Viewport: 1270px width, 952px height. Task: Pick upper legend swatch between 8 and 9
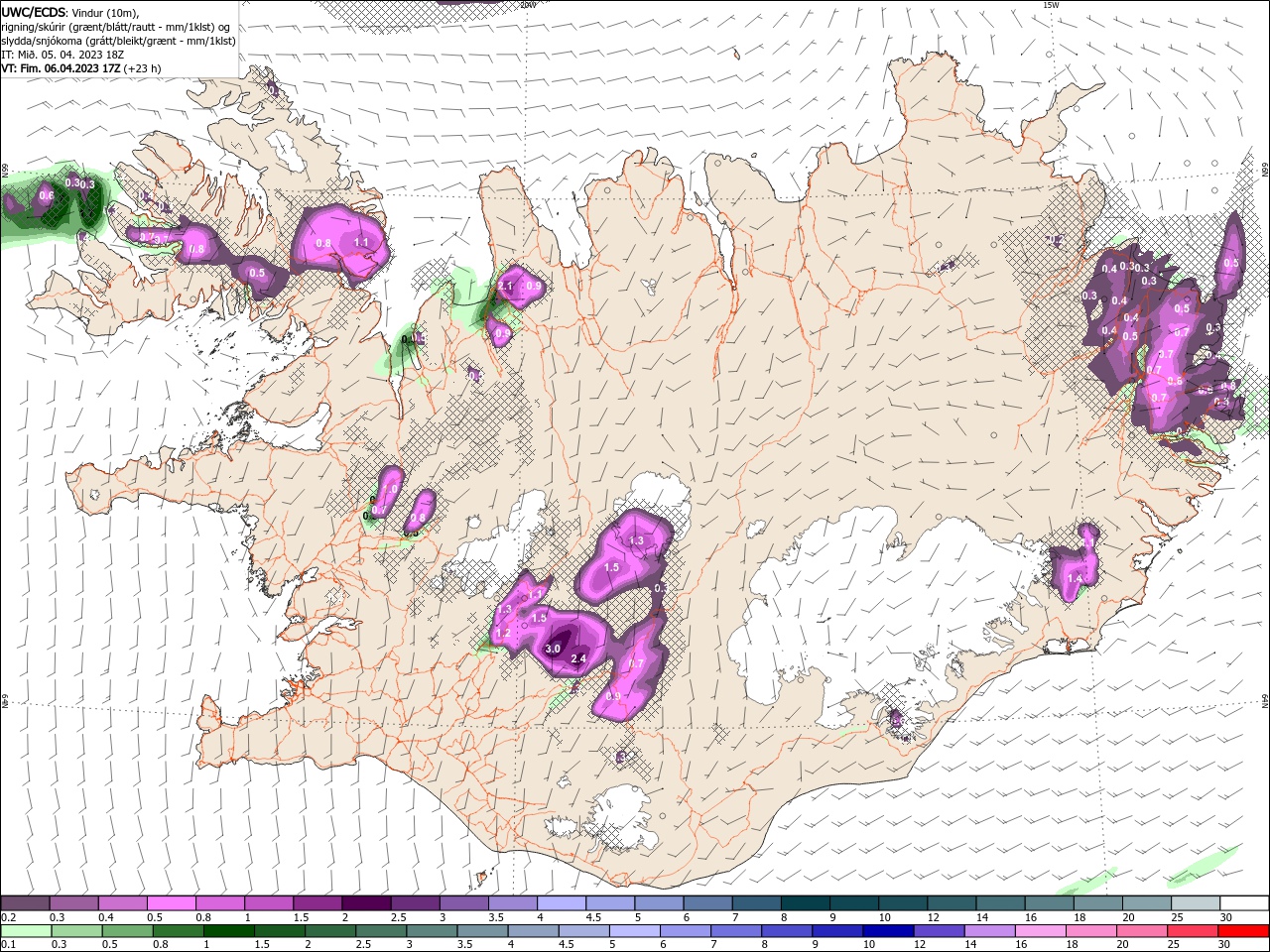pos(805,903)
